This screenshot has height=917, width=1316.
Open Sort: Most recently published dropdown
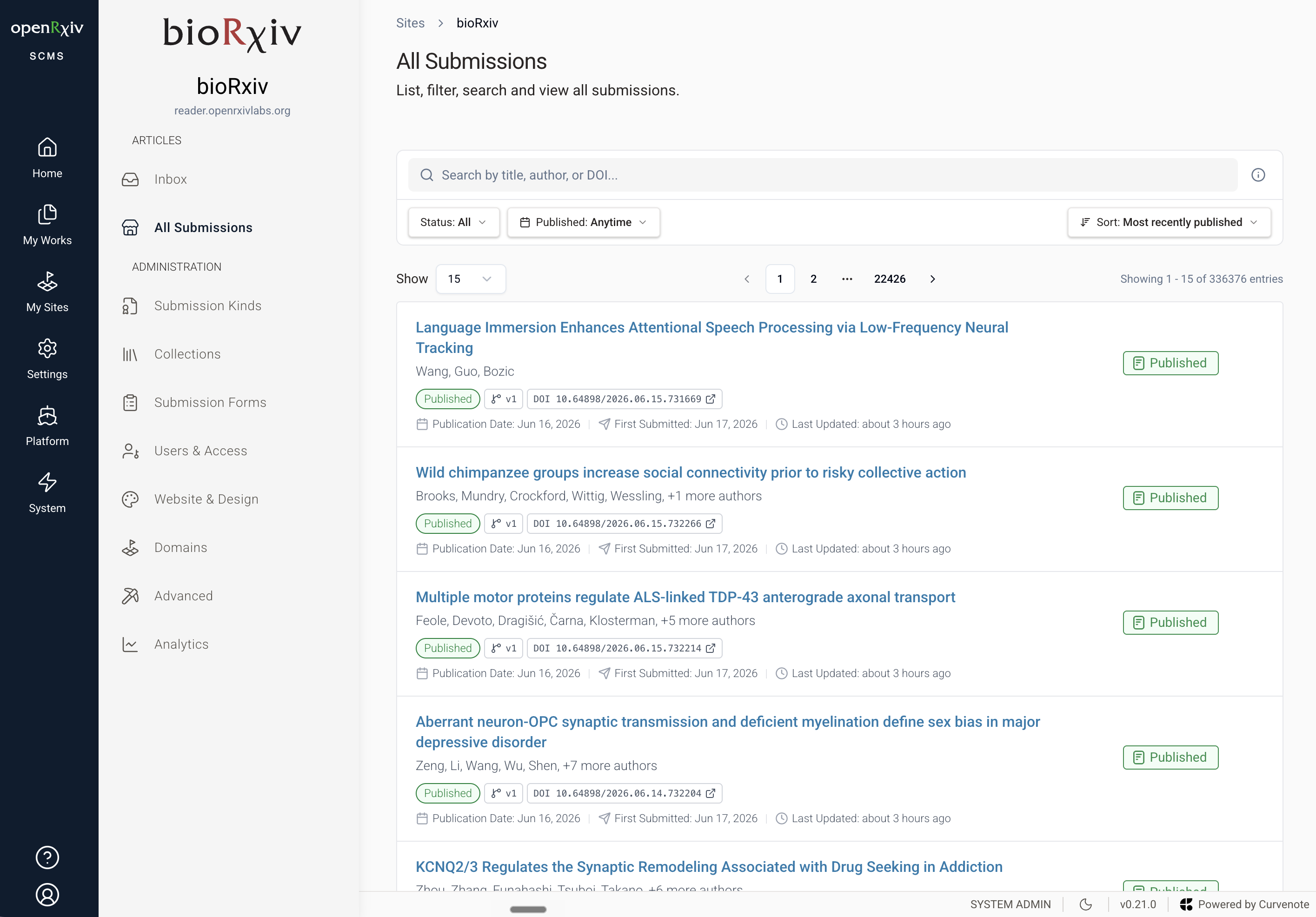(1169, 222)
